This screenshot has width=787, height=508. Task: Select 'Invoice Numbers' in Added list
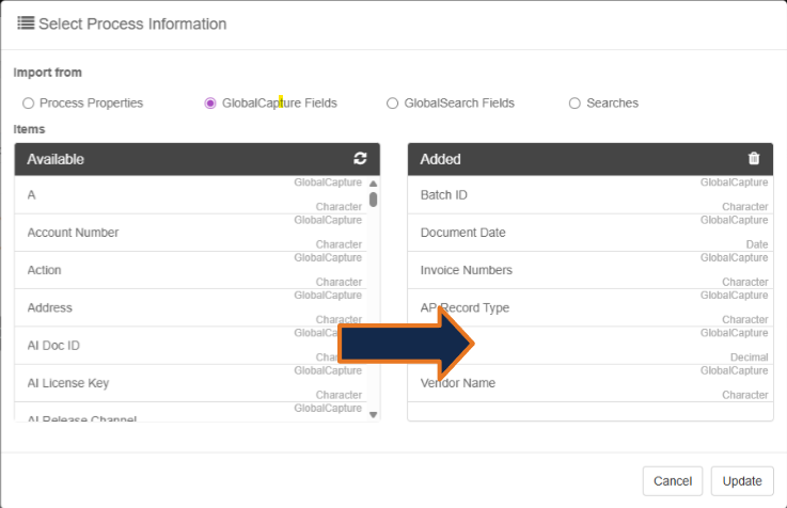coord(590,270)
